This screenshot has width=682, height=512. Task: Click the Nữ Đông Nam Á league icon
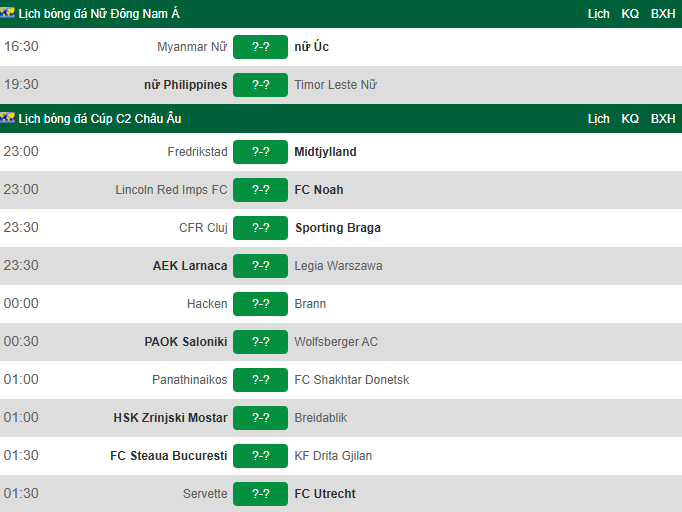(7, 13)
